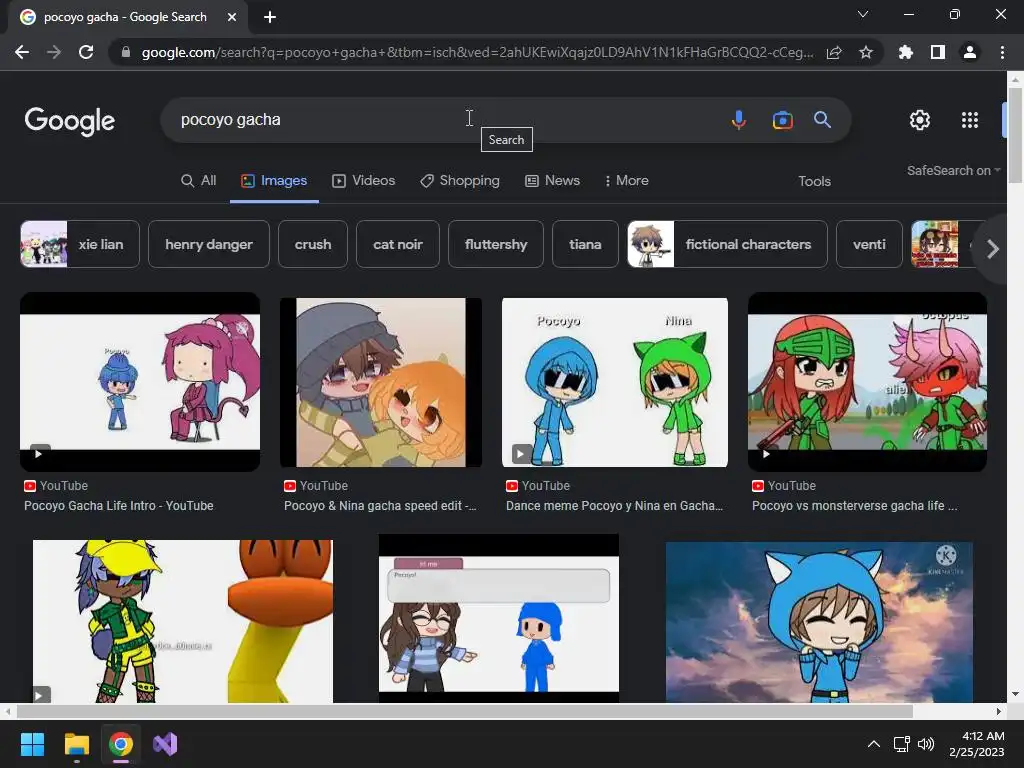Reload the page with refresh icon
Screen dimensions: 1024x768
pos(86,52)
